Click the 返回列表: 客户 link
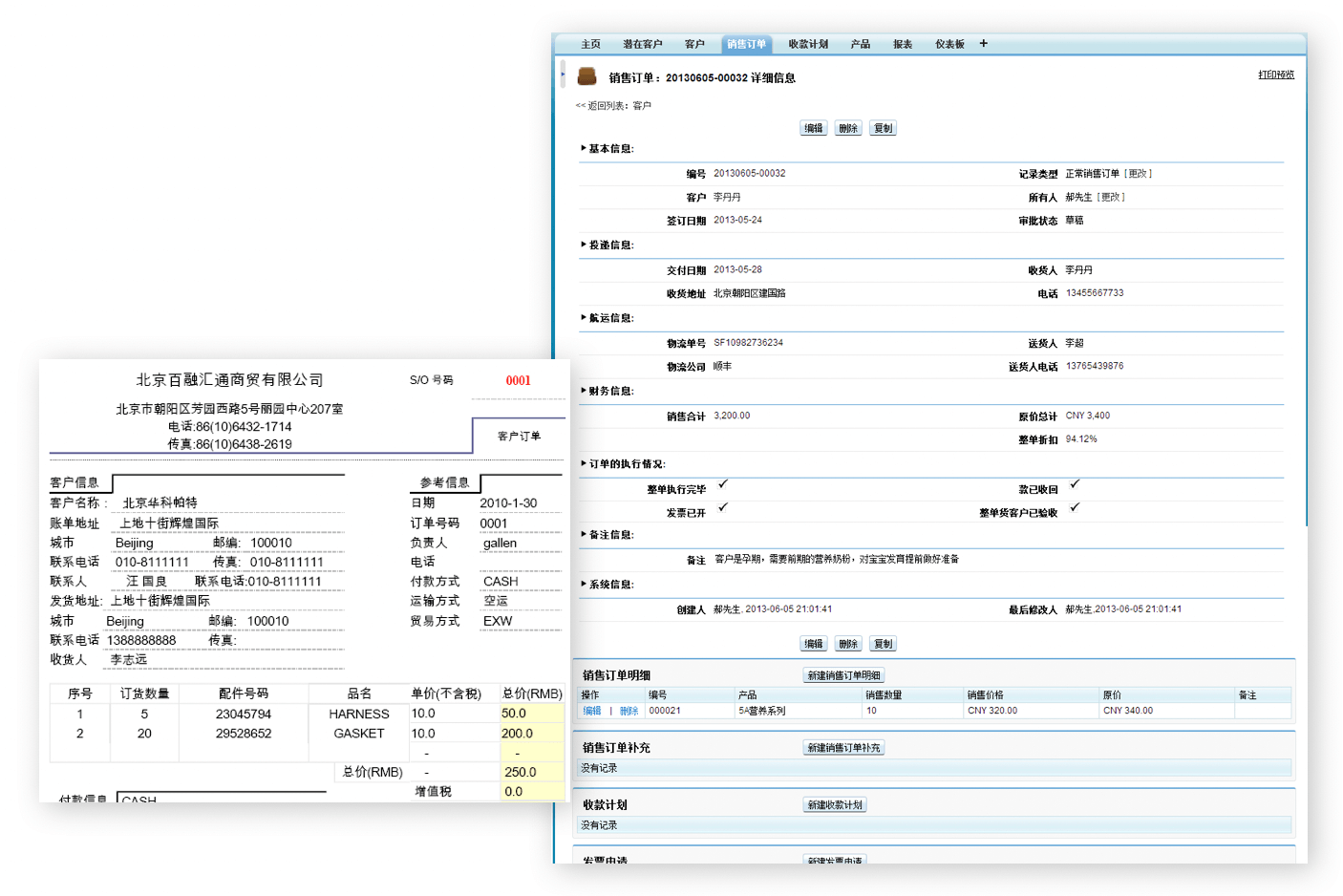Screen dimensions: 1343x896 613,106
